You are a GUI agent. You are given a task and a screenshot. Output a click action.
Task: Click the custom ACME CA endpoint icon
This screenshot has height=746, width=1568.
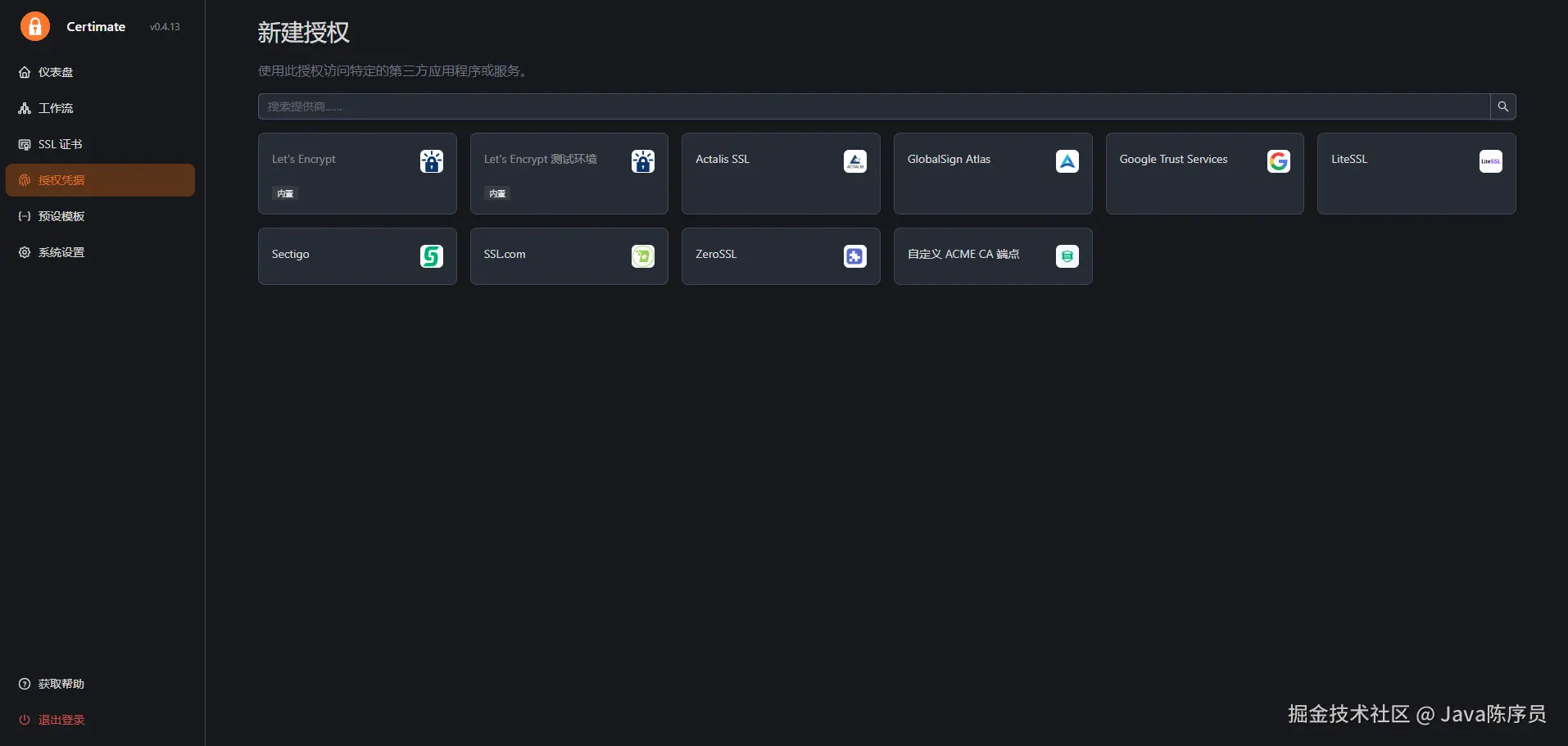coord(1067,256)
